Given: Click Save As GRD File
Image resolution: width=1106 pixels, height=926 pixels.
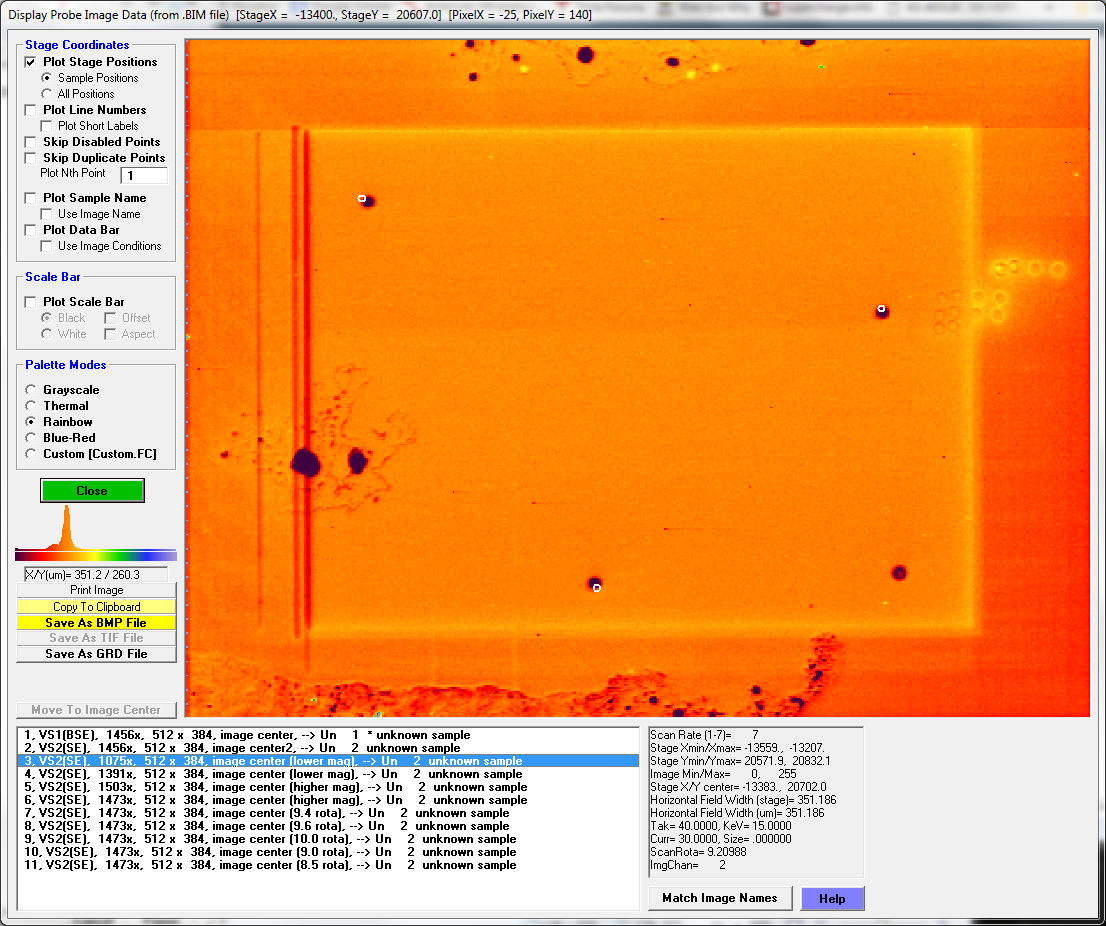Looking at the screenshot, I should pos(96,654).
